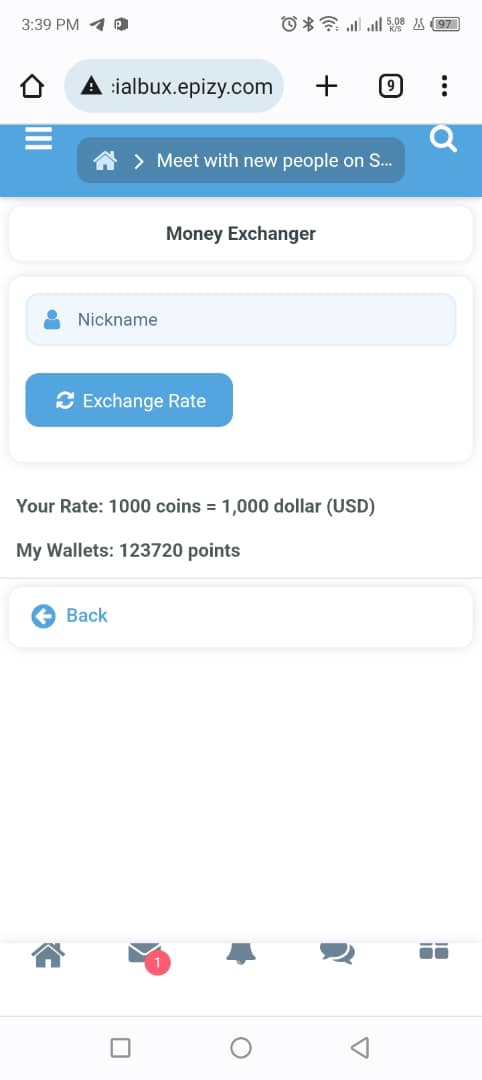Click the Exchange Rate button
Viewport: 482px width, 1080px height.
tap(129, 400)
